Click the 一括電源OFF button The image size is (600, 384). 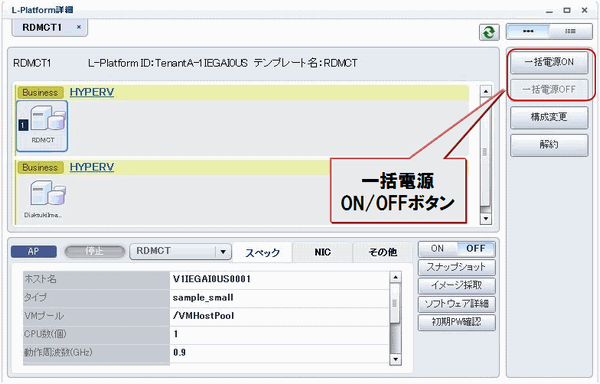click(549, 89)
